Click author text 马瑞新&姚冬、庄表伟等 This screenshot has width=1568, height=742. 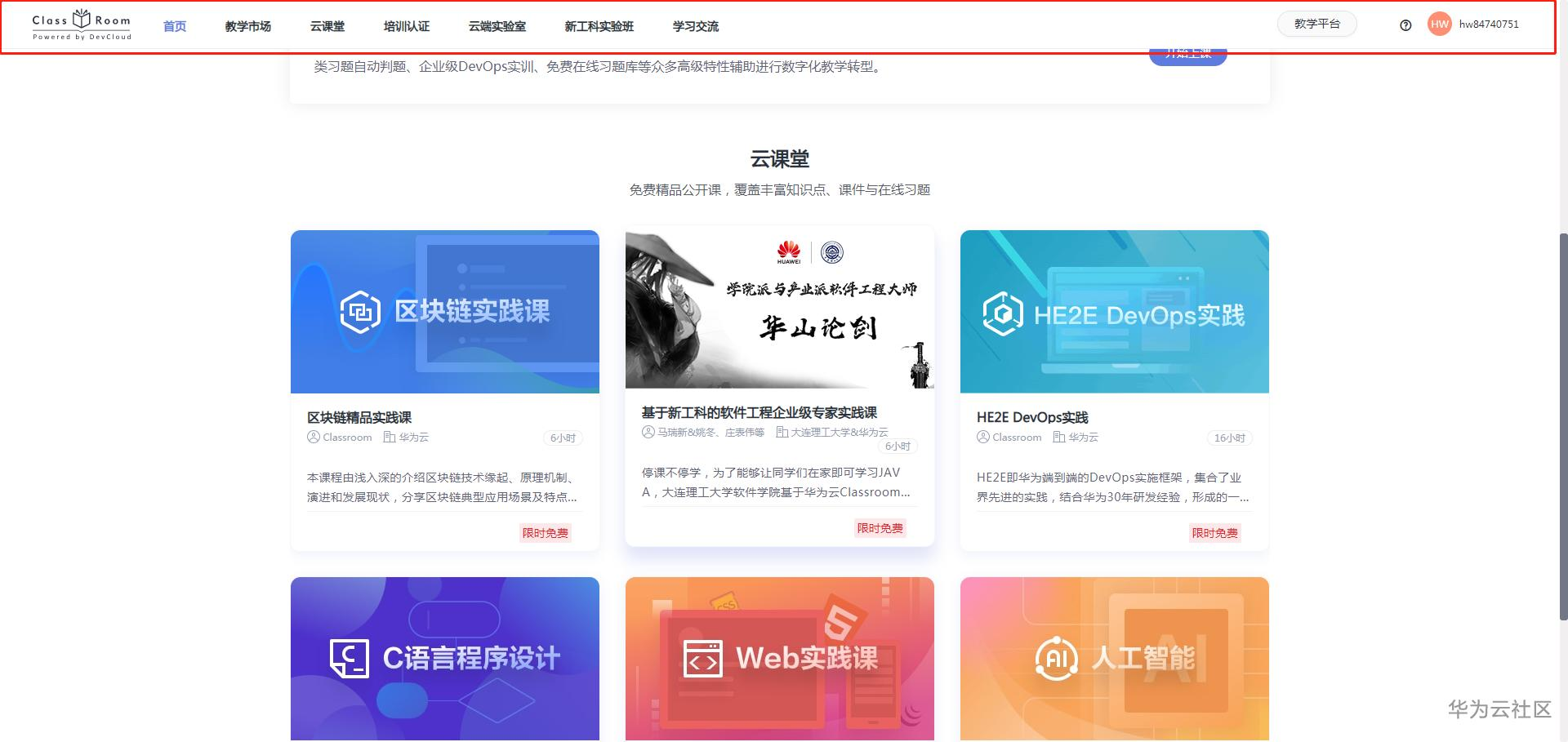coord(711,433)
